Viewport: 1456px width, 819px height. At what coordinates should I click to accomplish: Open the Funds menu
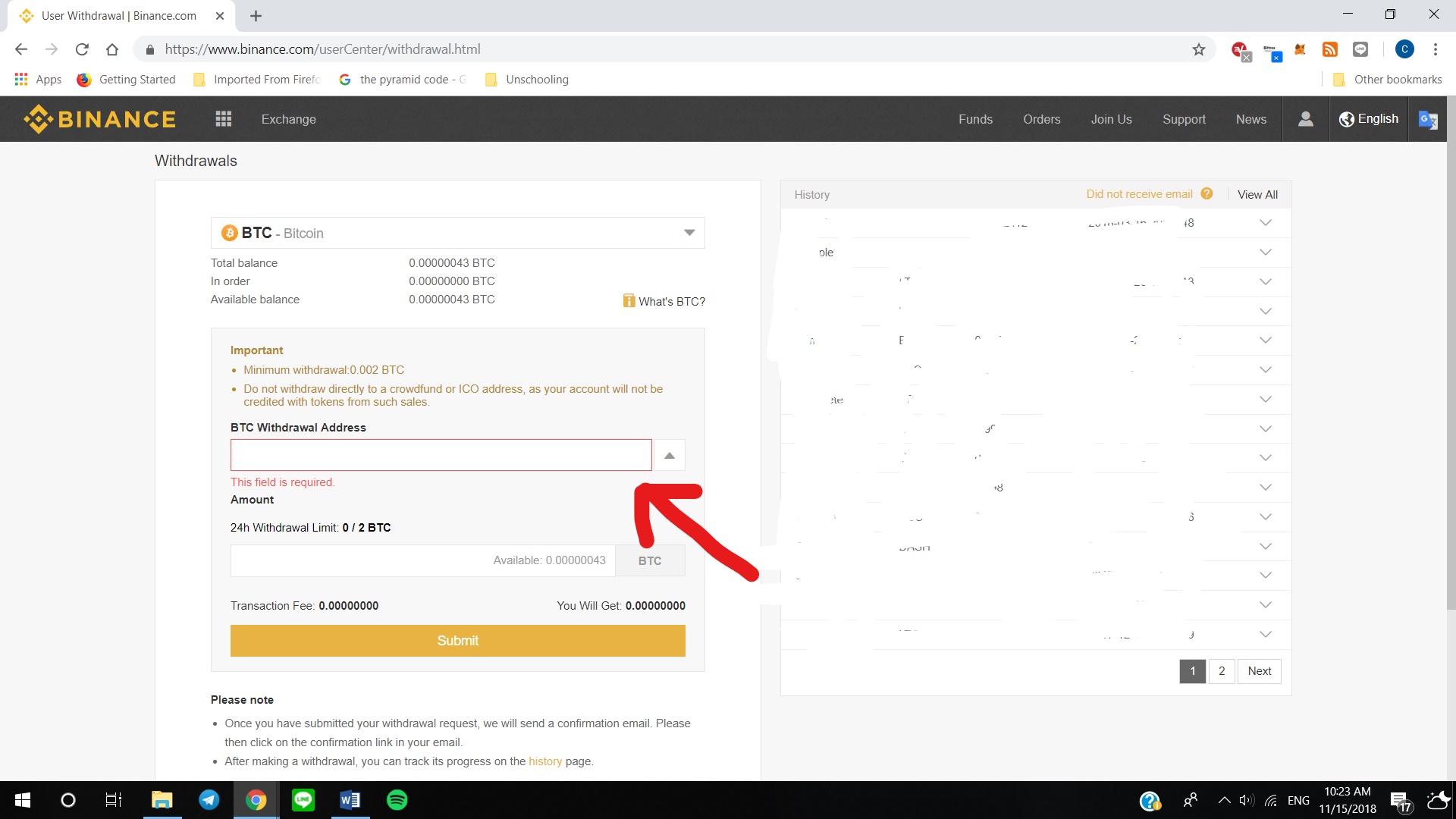pos(975,119)
